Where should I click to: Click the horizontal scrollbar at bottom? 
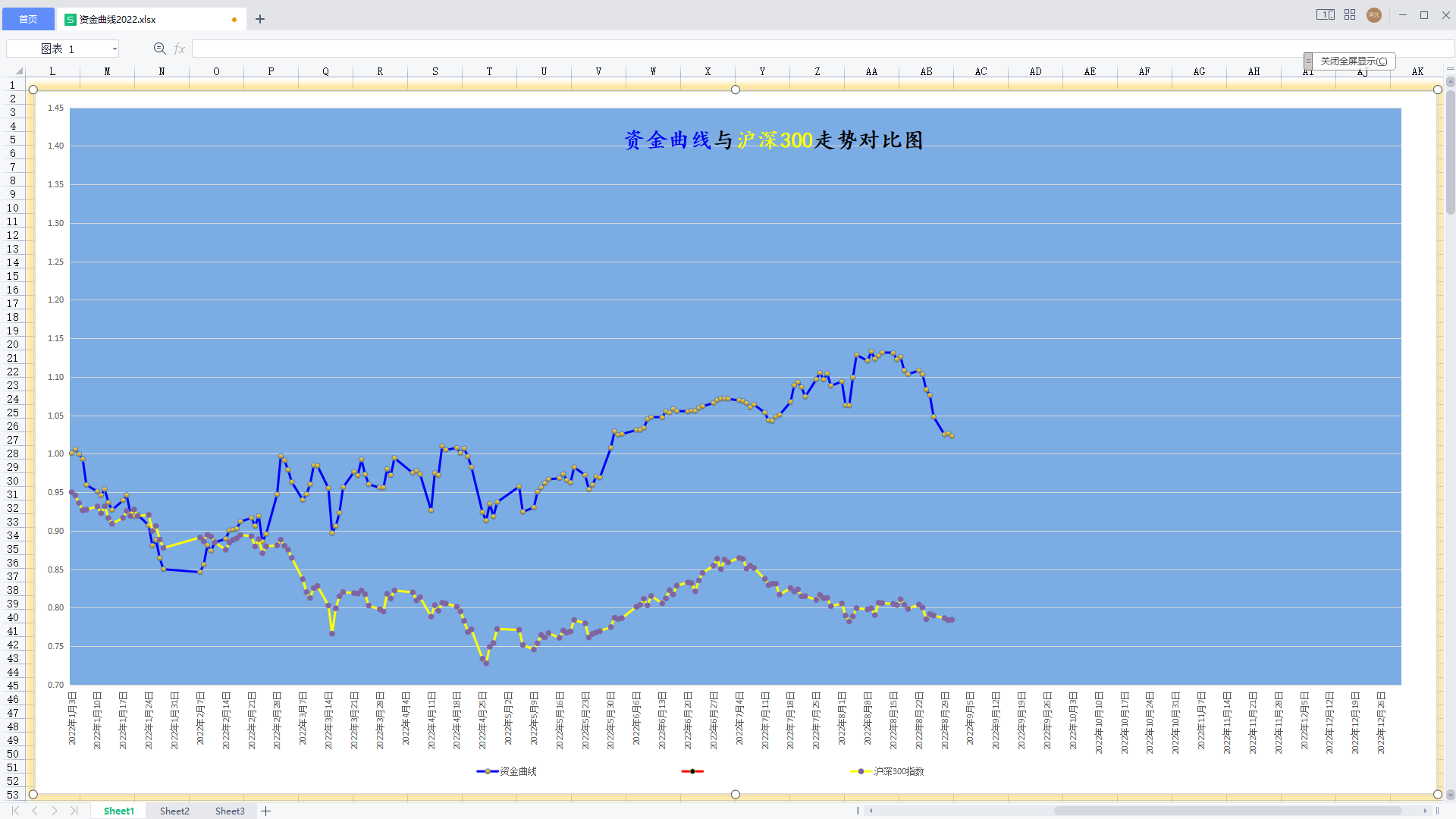point(1227,811)
